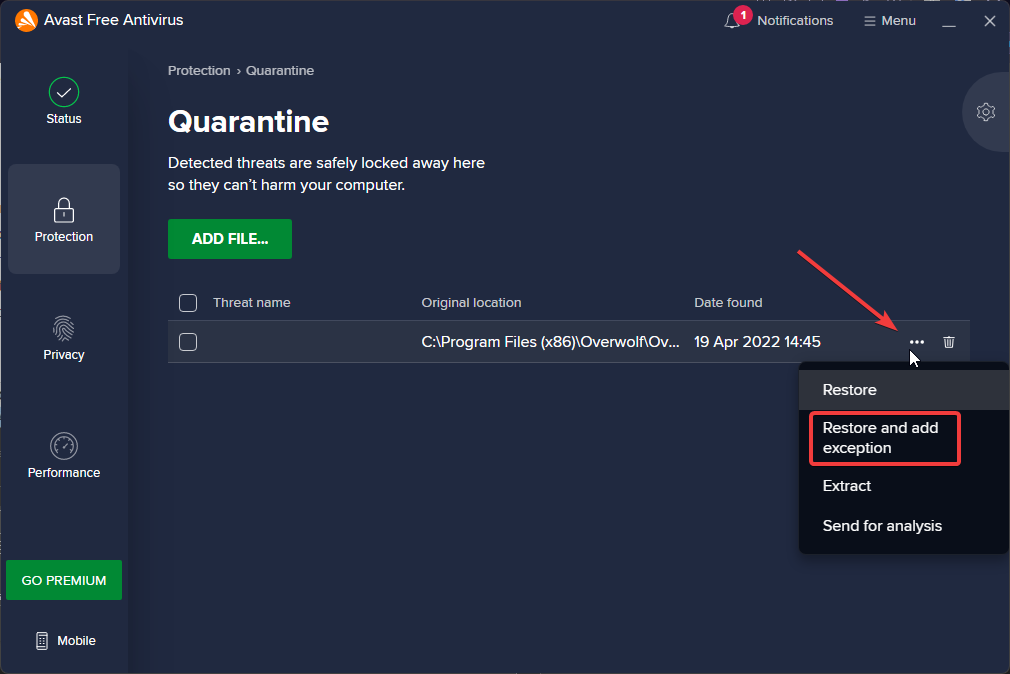
Task: Open the Status section in sidebar
Action: (x=64, y=101)
